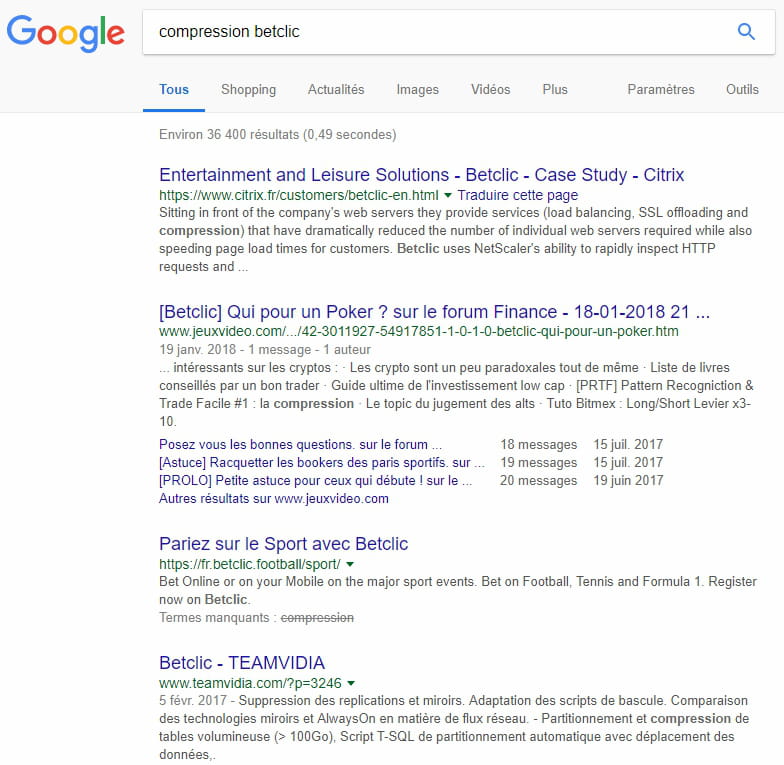The width and height of the screenshot is (784, 765).
Task: Click 'Autres résultats sur www.jeuxvideo.com'
Action: point(274,498)
